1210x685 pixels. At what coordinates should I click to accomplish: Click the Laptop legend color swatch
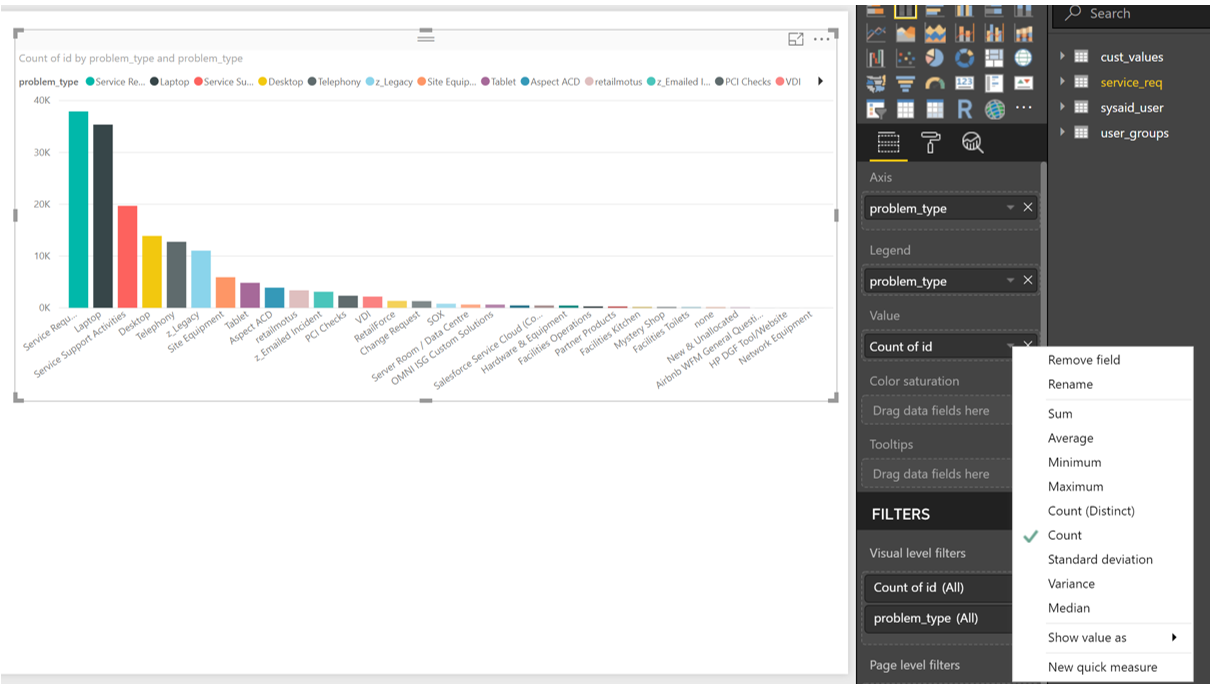point(154,82)
